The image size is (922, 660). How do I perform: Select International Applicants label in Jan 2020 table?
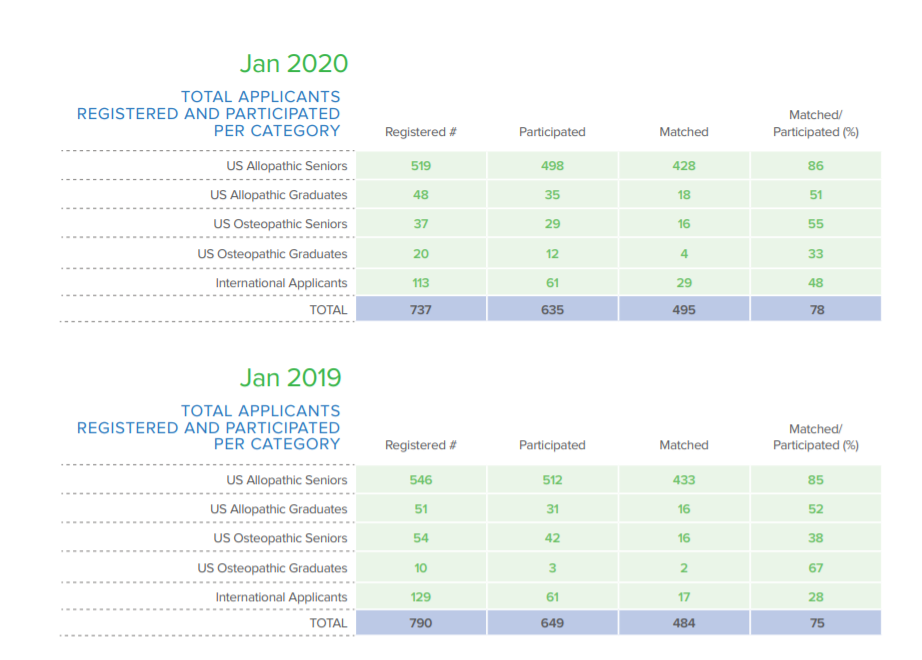click(x=281, y=283)
